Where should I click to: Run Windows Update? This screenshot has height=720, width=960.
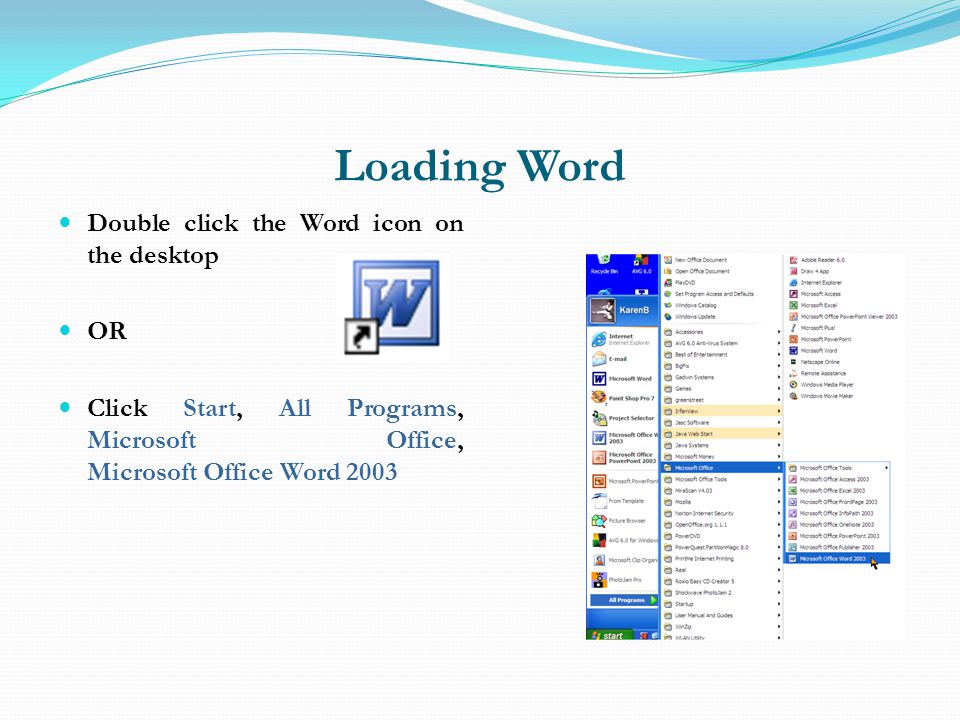689,317
